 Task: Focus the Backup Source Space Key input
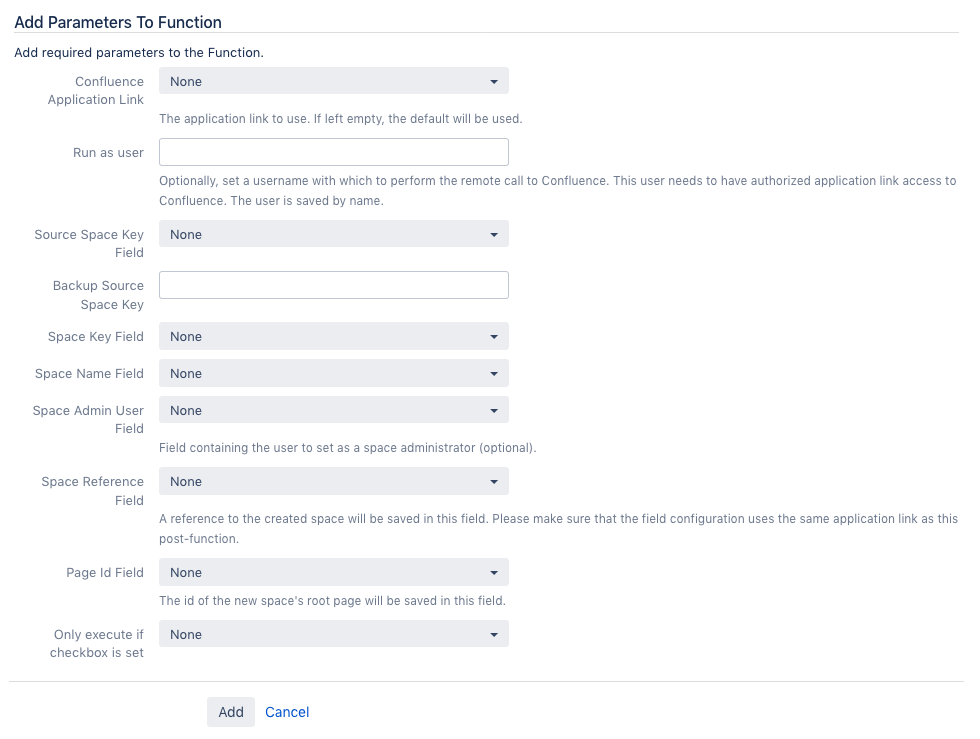tap(334, 285)
